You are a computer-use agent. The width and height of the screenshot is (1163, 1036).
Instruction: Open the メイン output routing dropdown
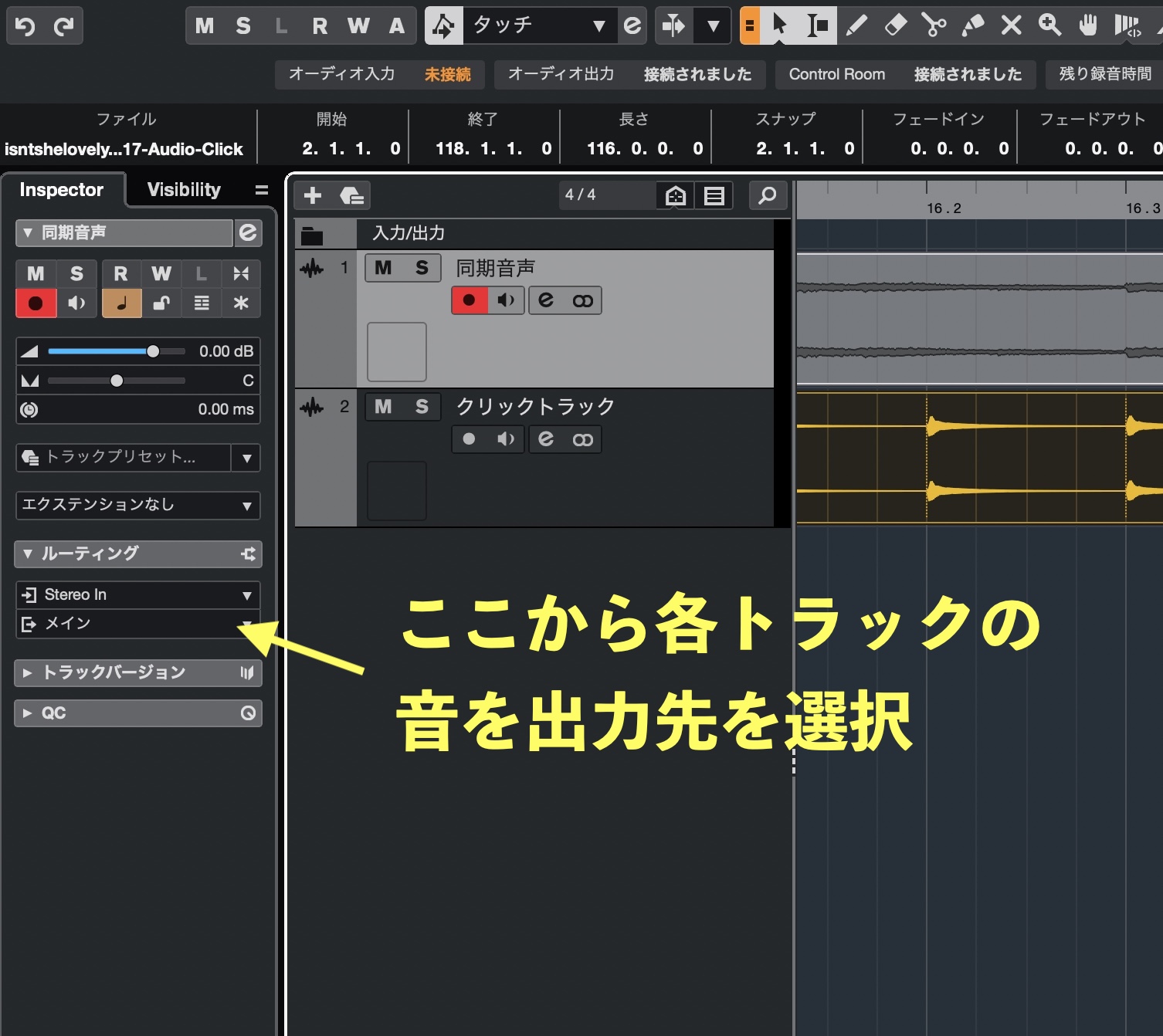coord(138,624)
